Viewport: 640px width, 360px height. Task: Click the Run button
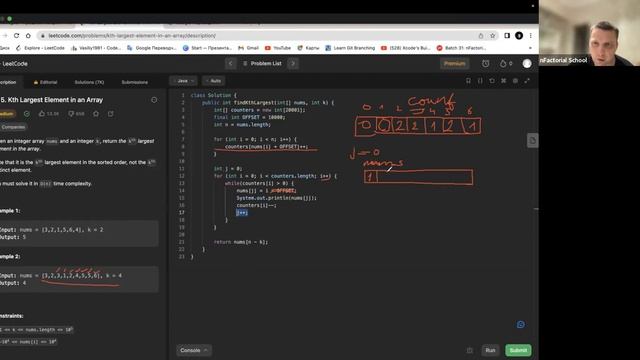(x=490, y=350)
